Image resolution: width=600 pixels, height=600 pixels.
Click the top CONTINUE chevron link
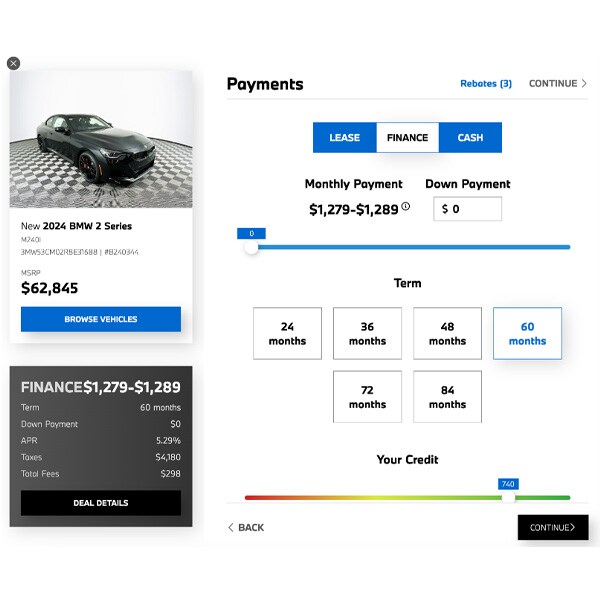pos(558,83)
